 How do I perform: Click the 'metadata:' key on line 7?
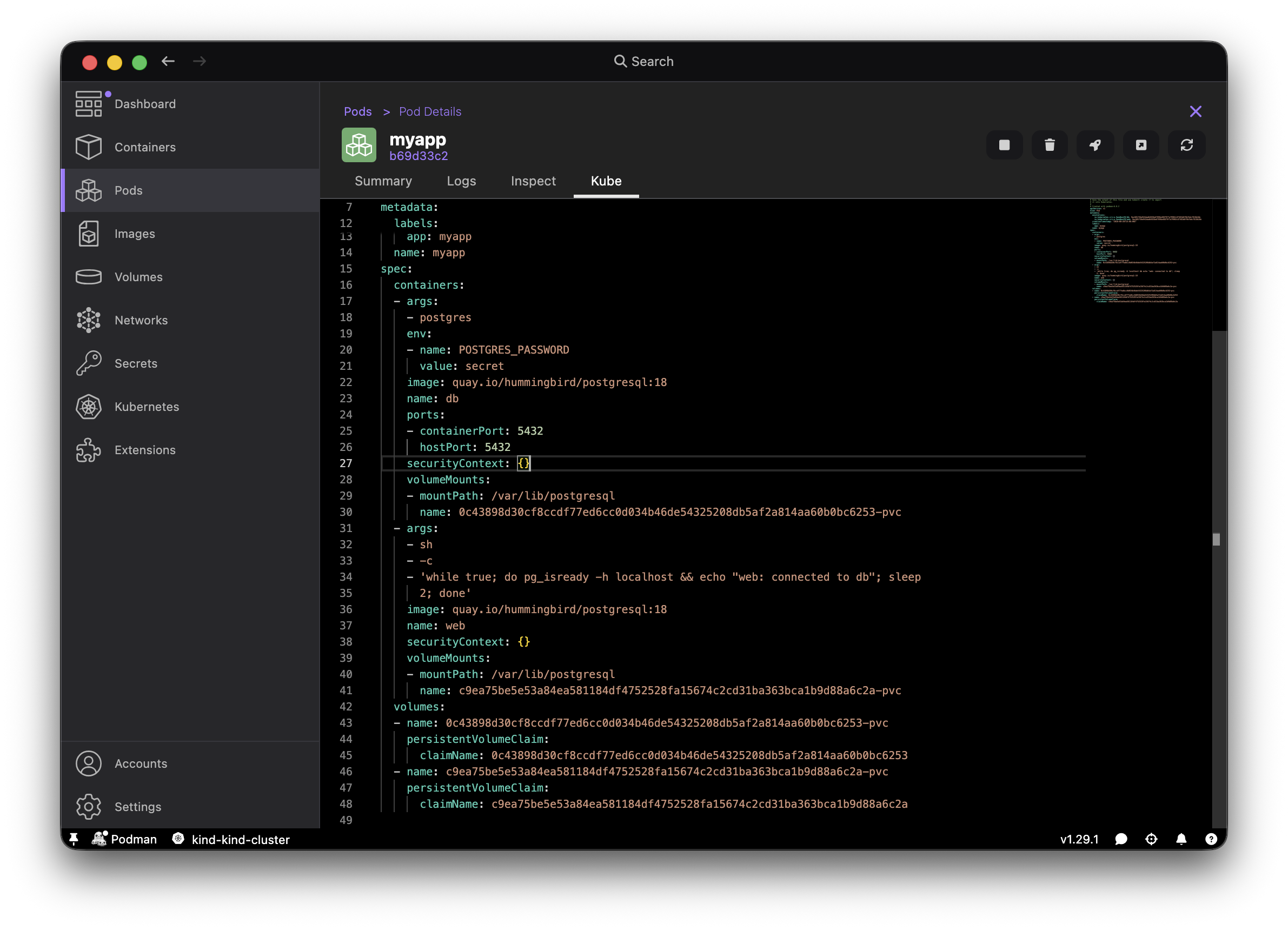point(409,207)
